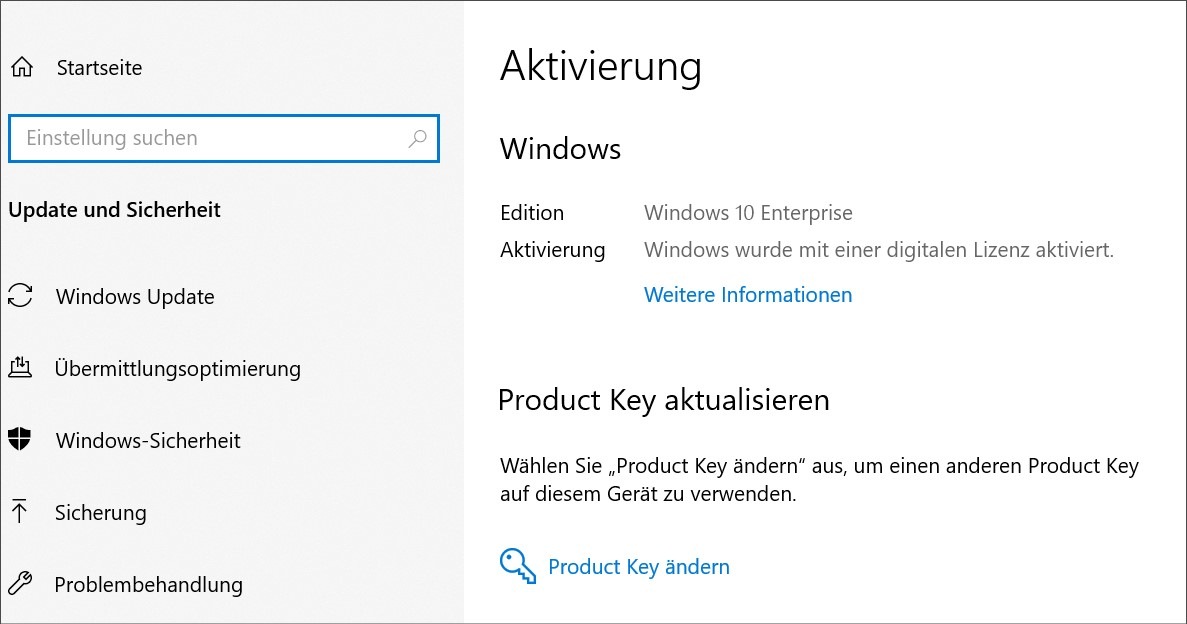The image size is (1187, 624).
Task: Select the Windows 10 Enterprise edition text
Action: [749, 212]
